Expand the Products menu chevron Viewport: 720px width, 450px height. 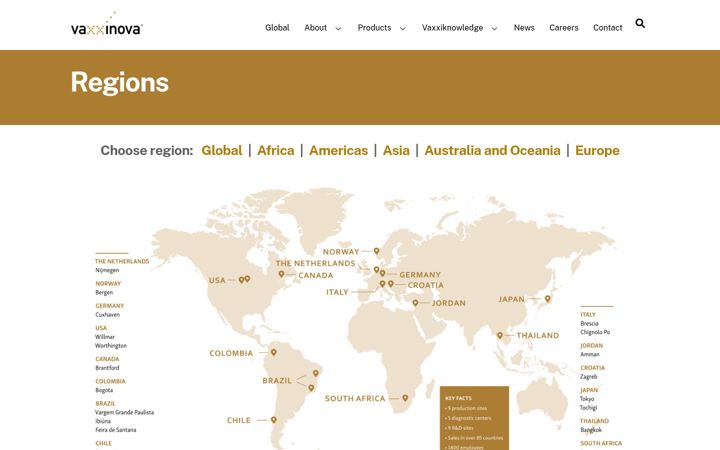pos(403,28)
